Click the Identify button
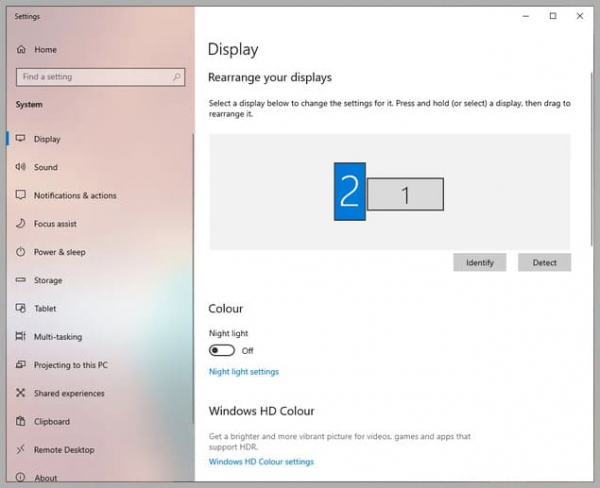 [480, 263]
